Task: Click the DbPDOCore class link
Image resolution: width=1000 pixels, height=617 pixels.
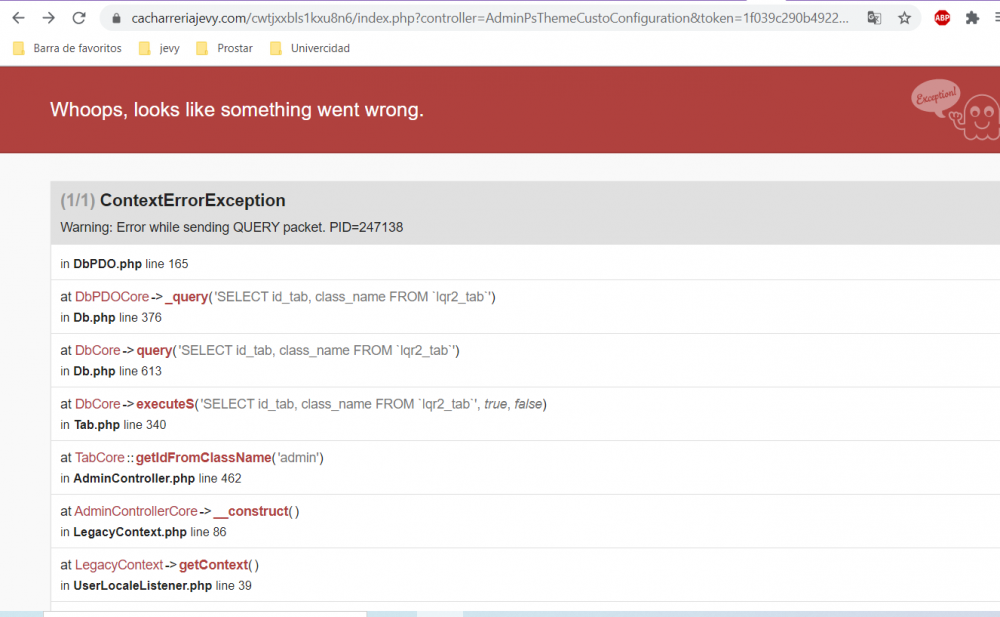Action: point(112,297)
